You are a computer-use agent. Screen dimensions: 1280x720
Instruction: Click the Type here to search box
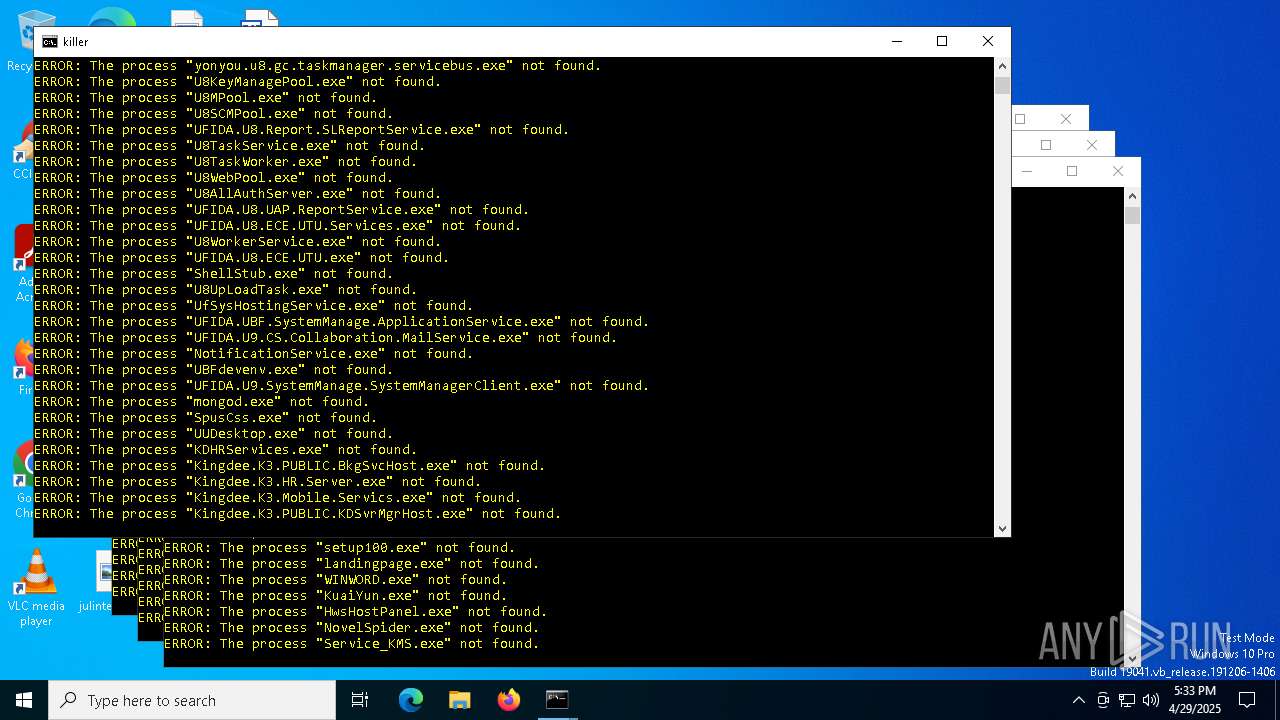coord(192,700)
